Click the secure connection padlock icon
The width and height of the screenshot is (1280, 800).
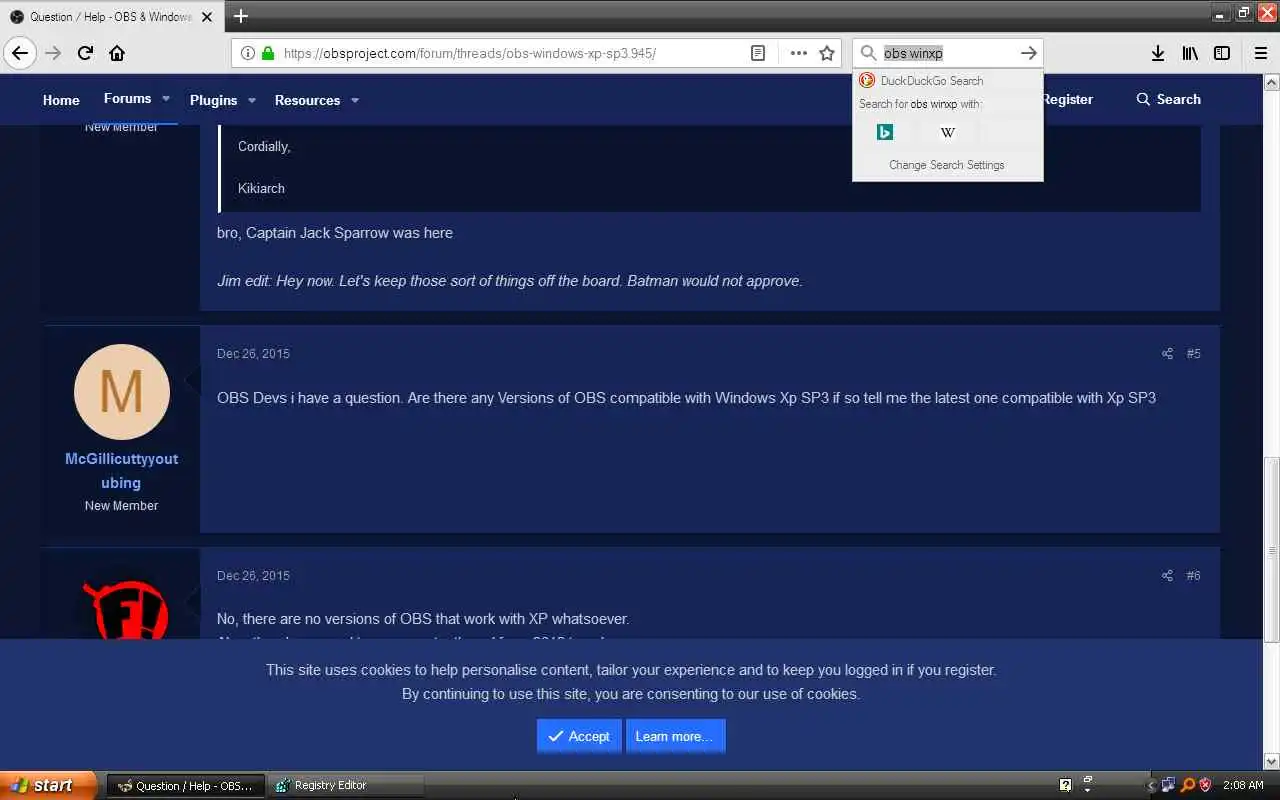267,53
